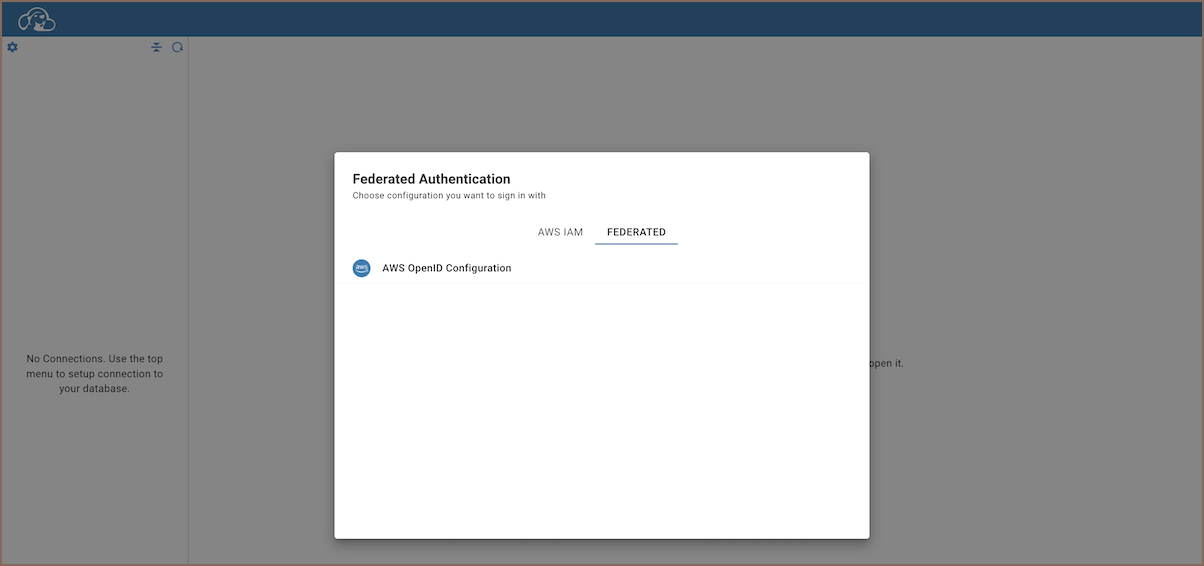Click the AWS logo icon
Image resolution: width=1204 pixels, height=566 pixels.
tap(362, 268)
